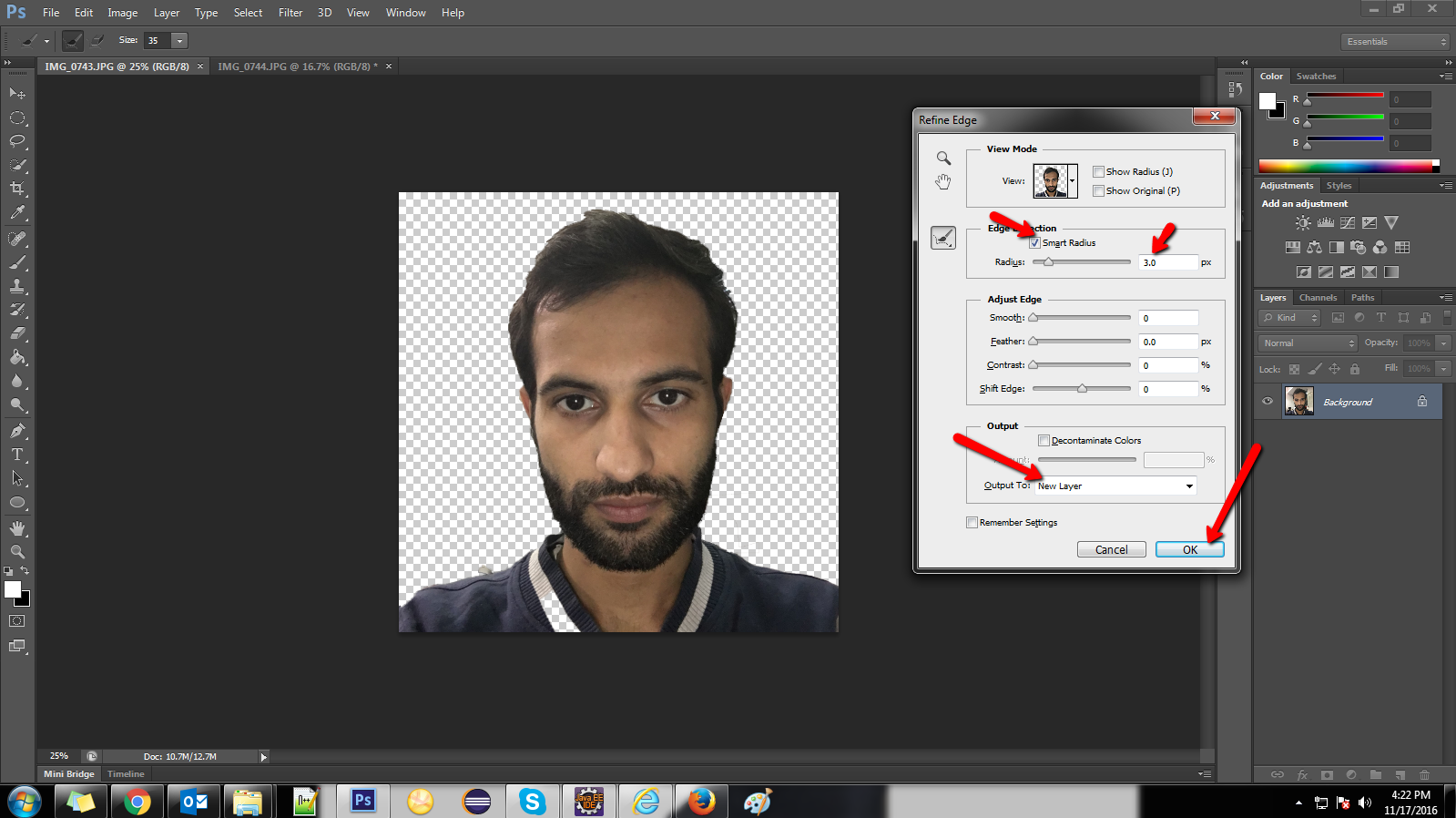
Task: Select the Path Selection tool
Action: coord(17,478)
